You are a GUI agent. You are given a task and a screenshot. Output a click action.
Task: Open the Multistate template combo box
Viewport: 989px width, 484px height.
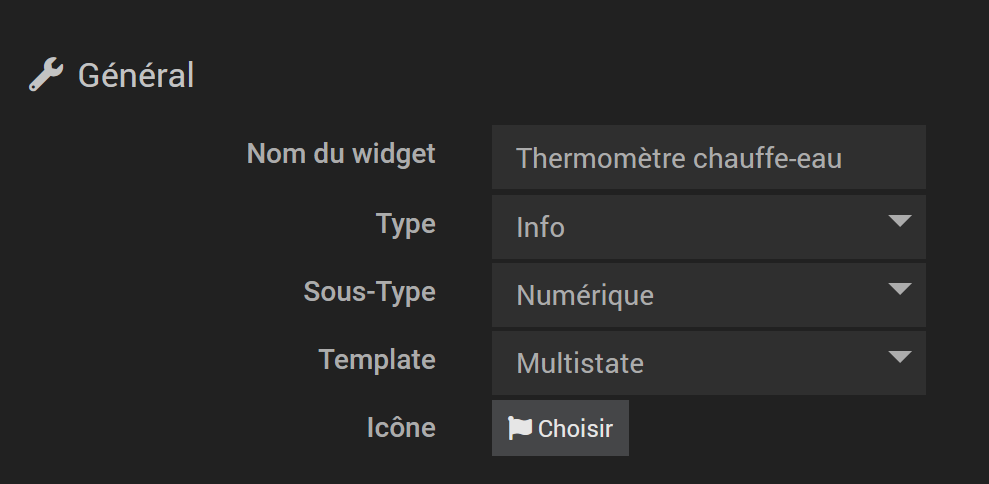point(709,363)
